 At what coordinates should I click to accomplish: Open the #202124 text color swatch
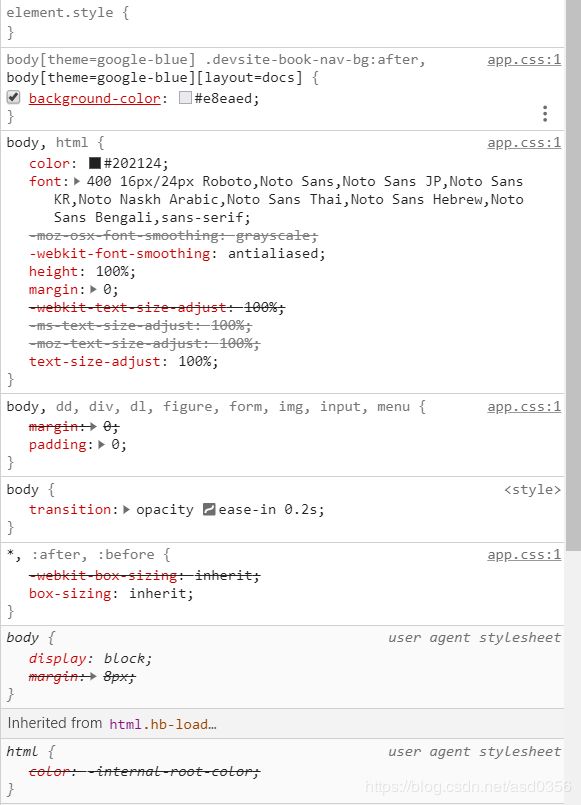[94, 163]
